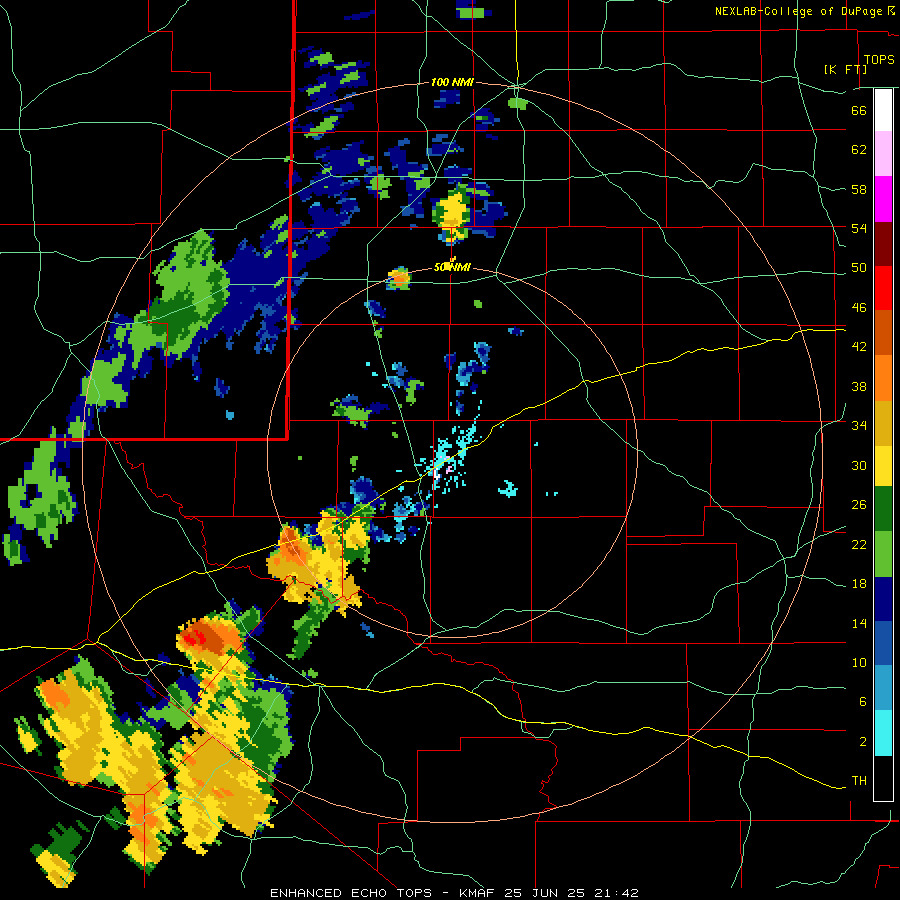
Task: Click the "42" legend value
Action: tap(859, 347)
